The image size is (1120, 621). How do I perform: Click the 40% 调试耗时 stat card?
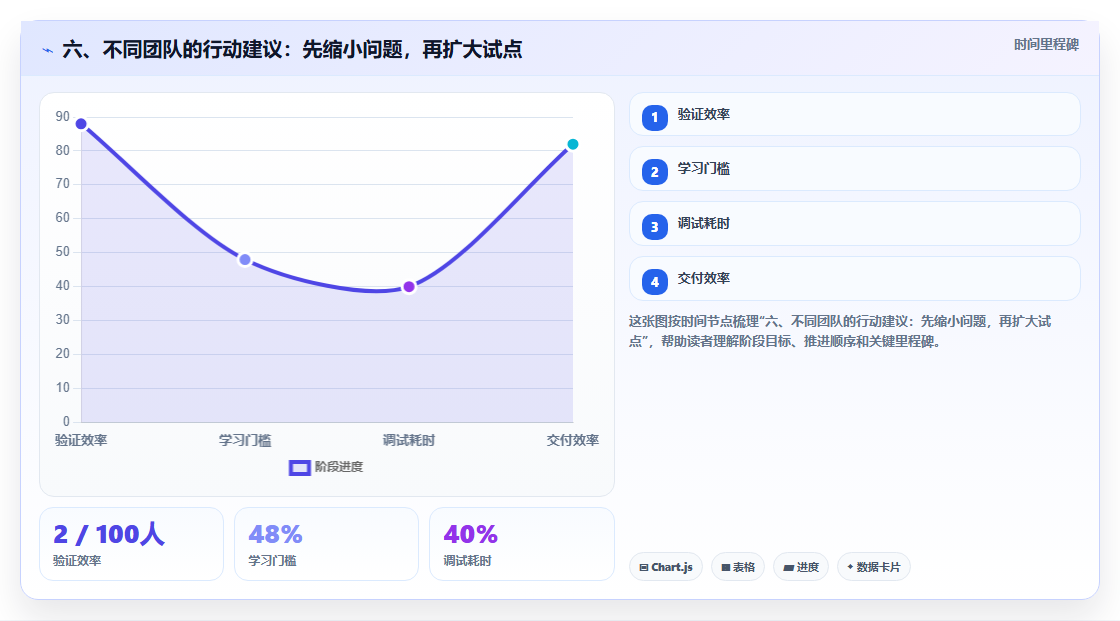521,544
